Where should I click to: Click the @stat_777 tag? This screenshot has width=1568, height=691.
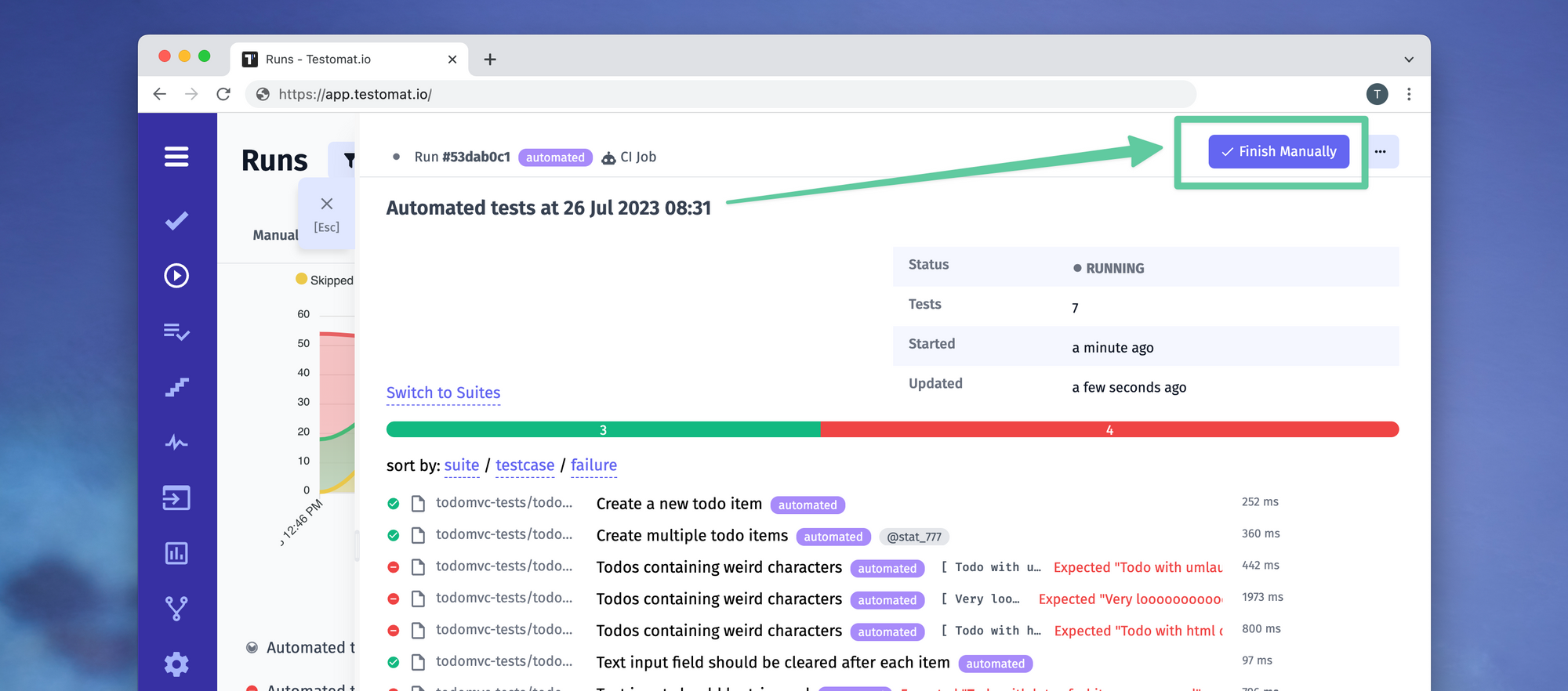[914, 537]
